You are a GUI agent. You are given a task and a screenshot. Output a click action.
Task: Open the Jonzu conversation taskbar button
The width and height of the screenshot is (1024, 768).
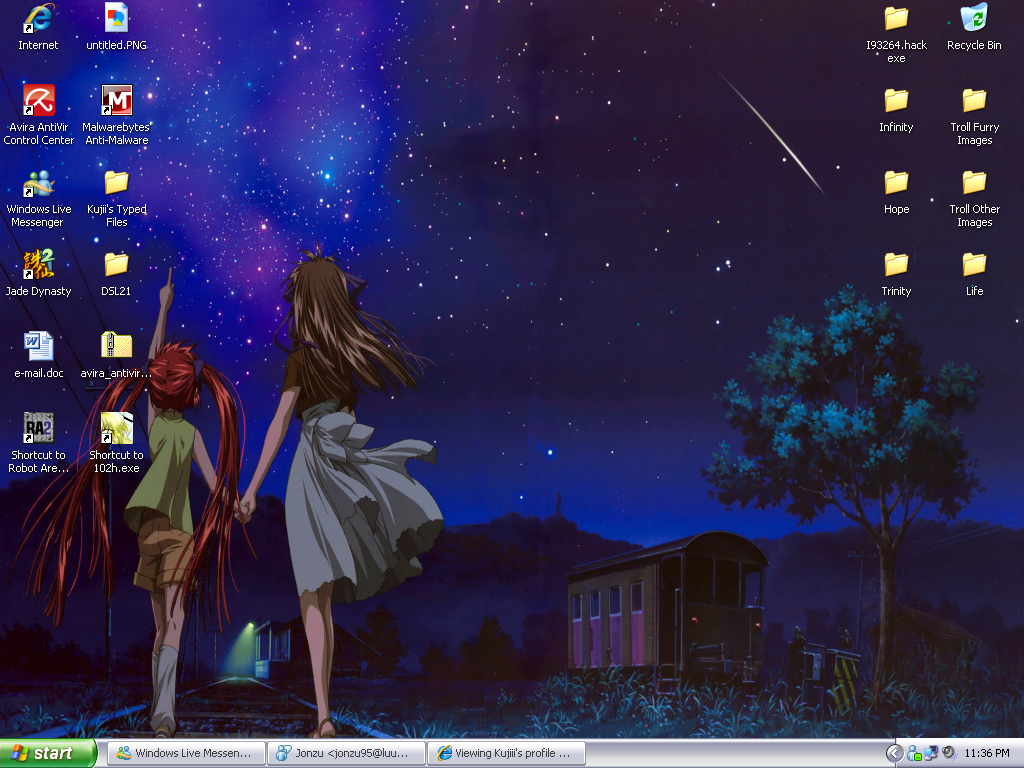click(346, 753)
